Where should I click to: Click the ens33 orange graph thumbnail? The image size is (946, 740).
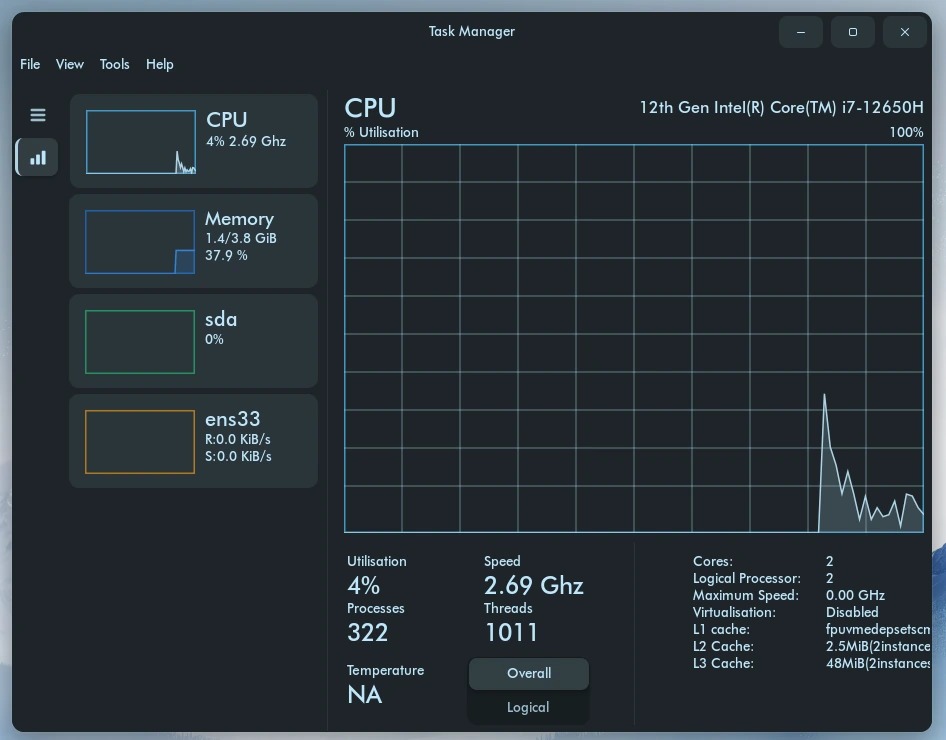coord(140,442)
